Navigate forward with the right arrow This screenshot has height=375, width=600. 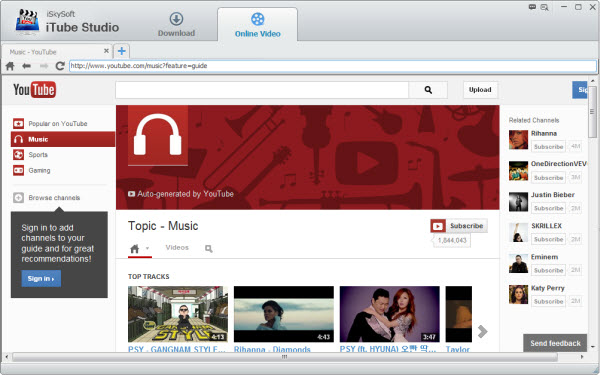pos(44,66)
